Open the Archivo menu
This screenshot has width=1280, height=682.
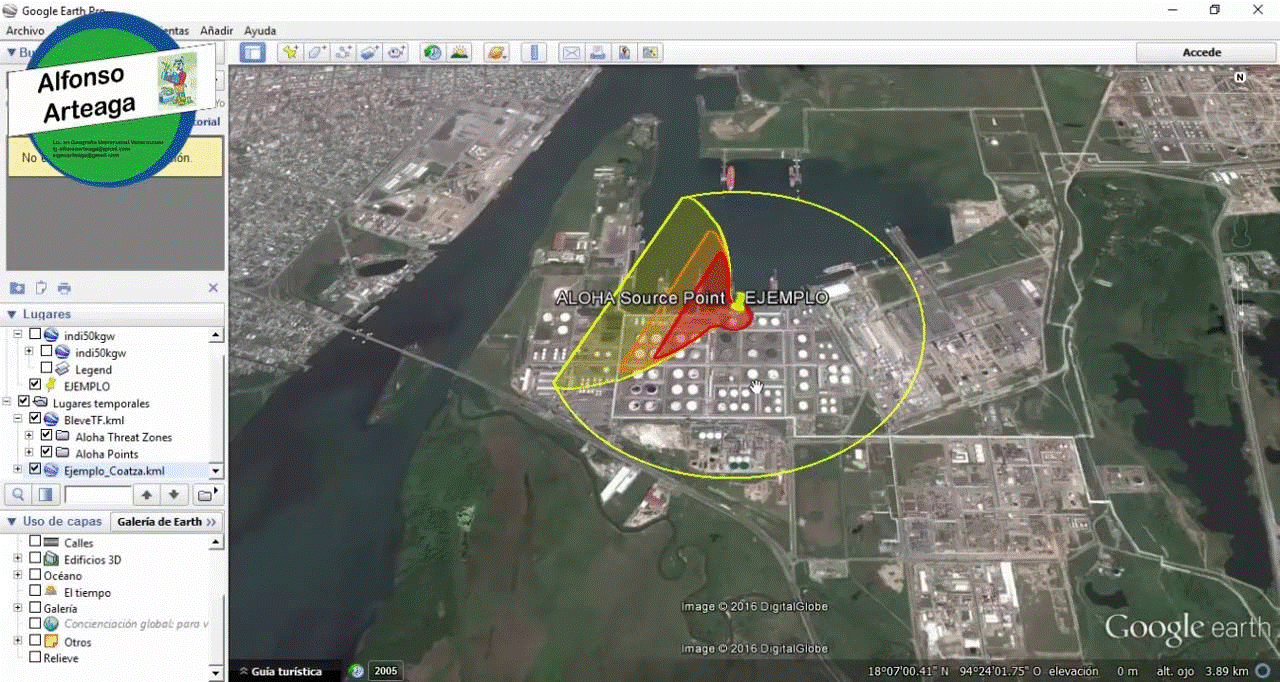[25, 31]
